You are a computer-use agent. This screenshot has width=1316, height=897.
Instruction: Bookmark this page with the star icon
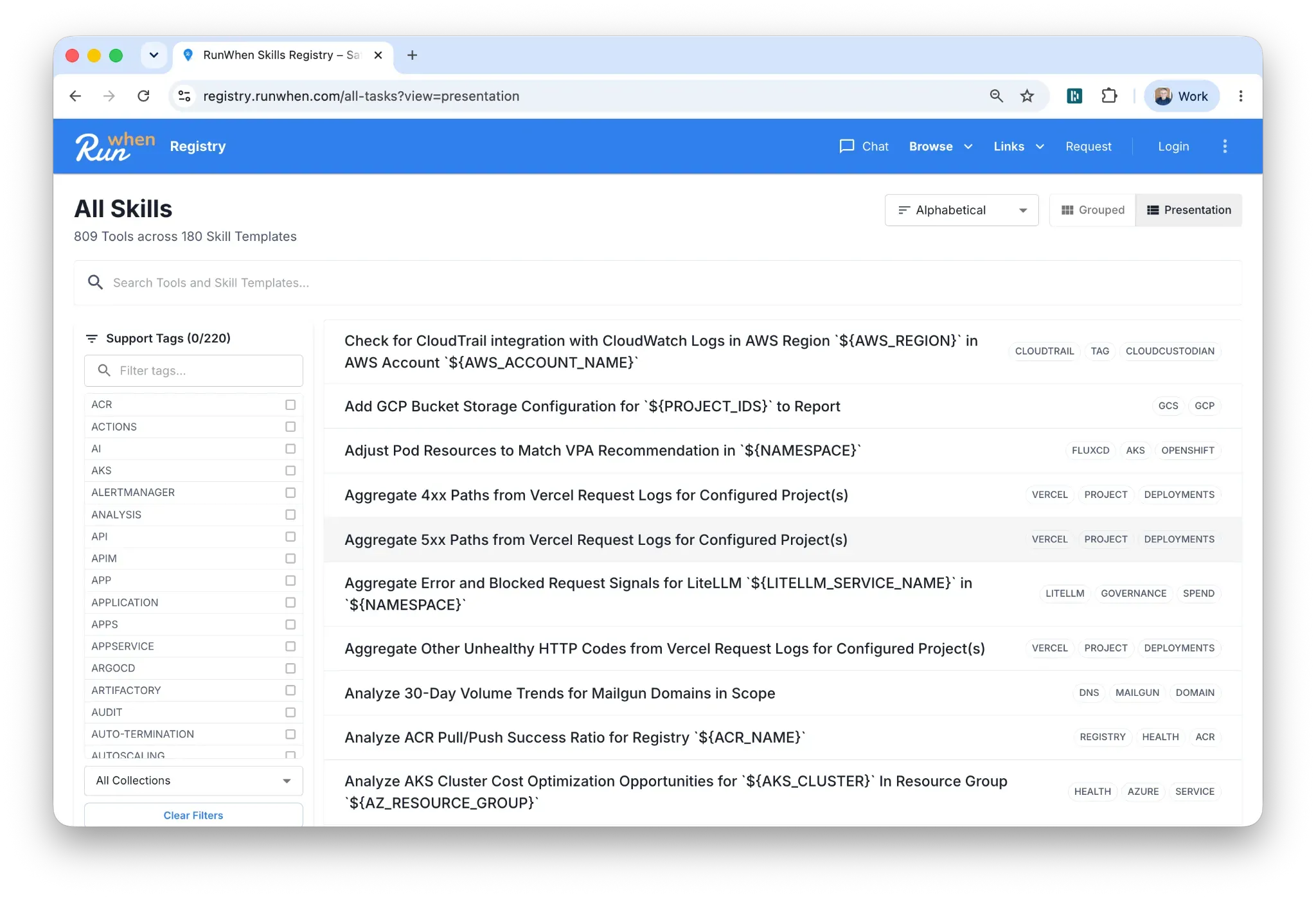point(1027,96)
